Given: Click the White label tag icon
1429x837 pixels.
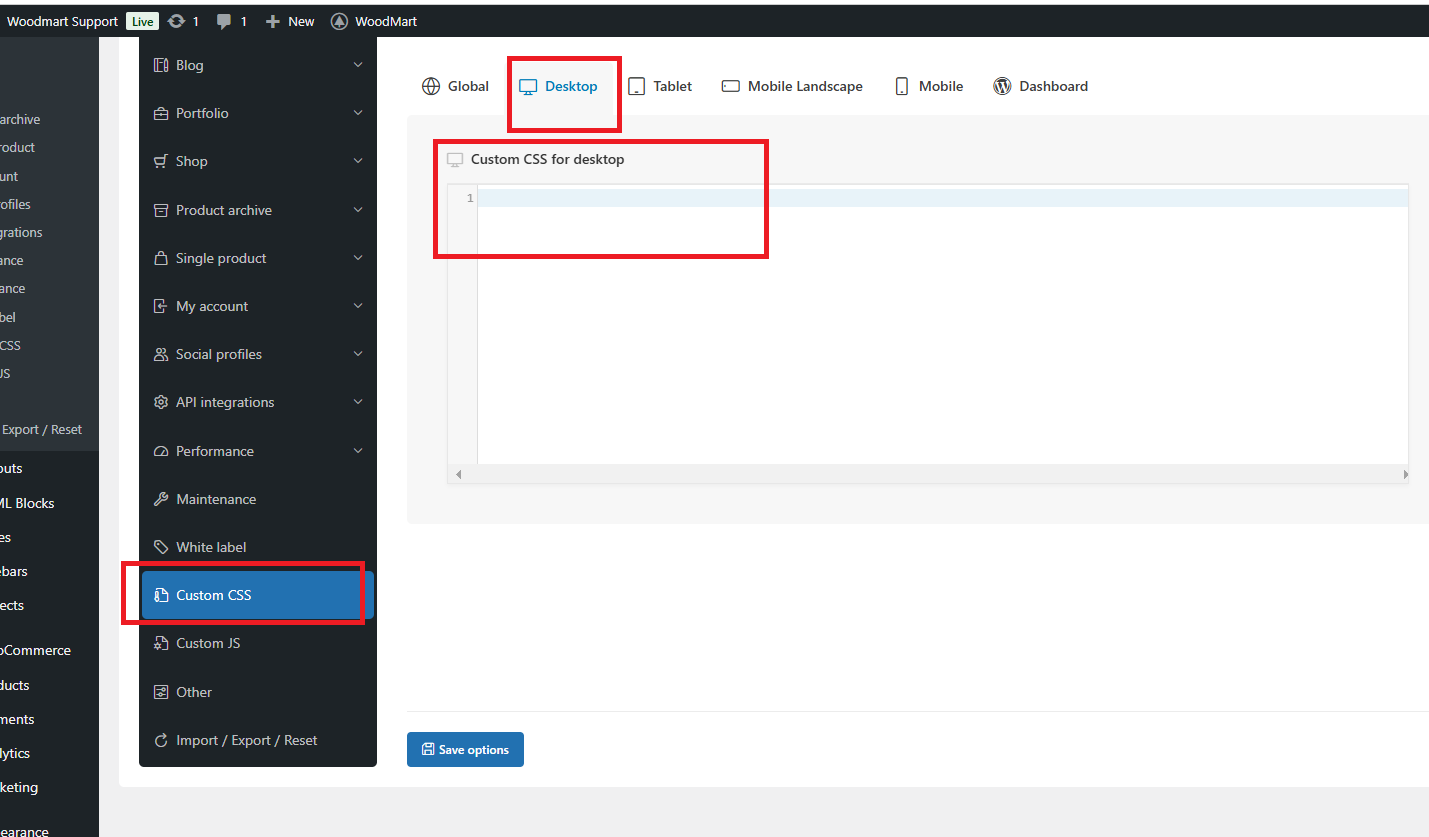Looking at the screenshot, I should click(160, 547).
